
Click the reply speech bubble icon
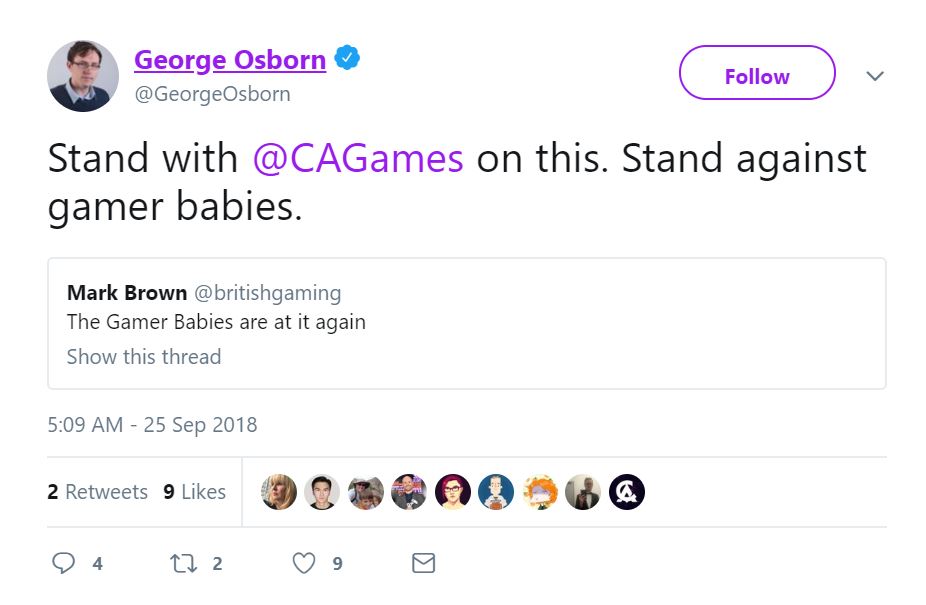pyautogui.click(x=64, y=564)
